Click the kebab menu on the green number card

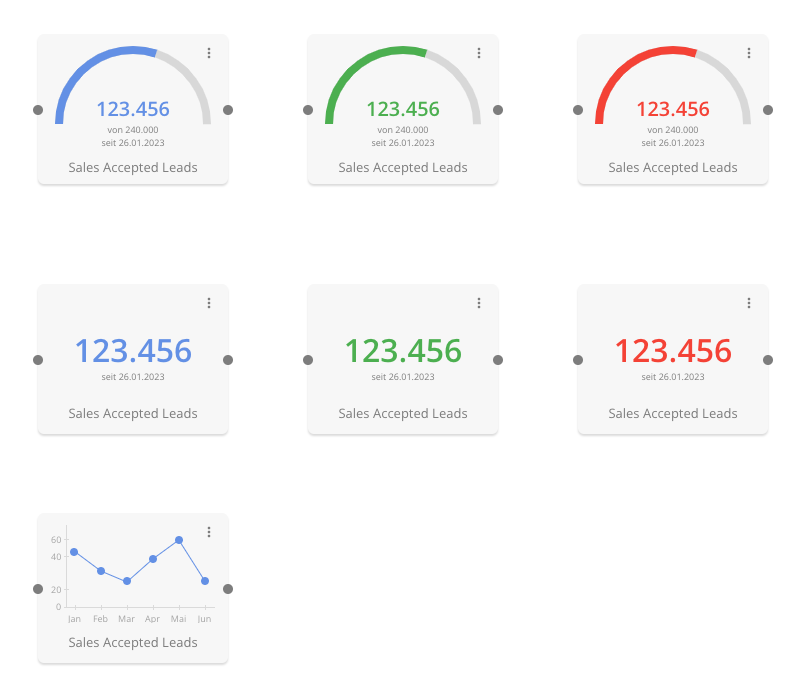pos(479,303)
